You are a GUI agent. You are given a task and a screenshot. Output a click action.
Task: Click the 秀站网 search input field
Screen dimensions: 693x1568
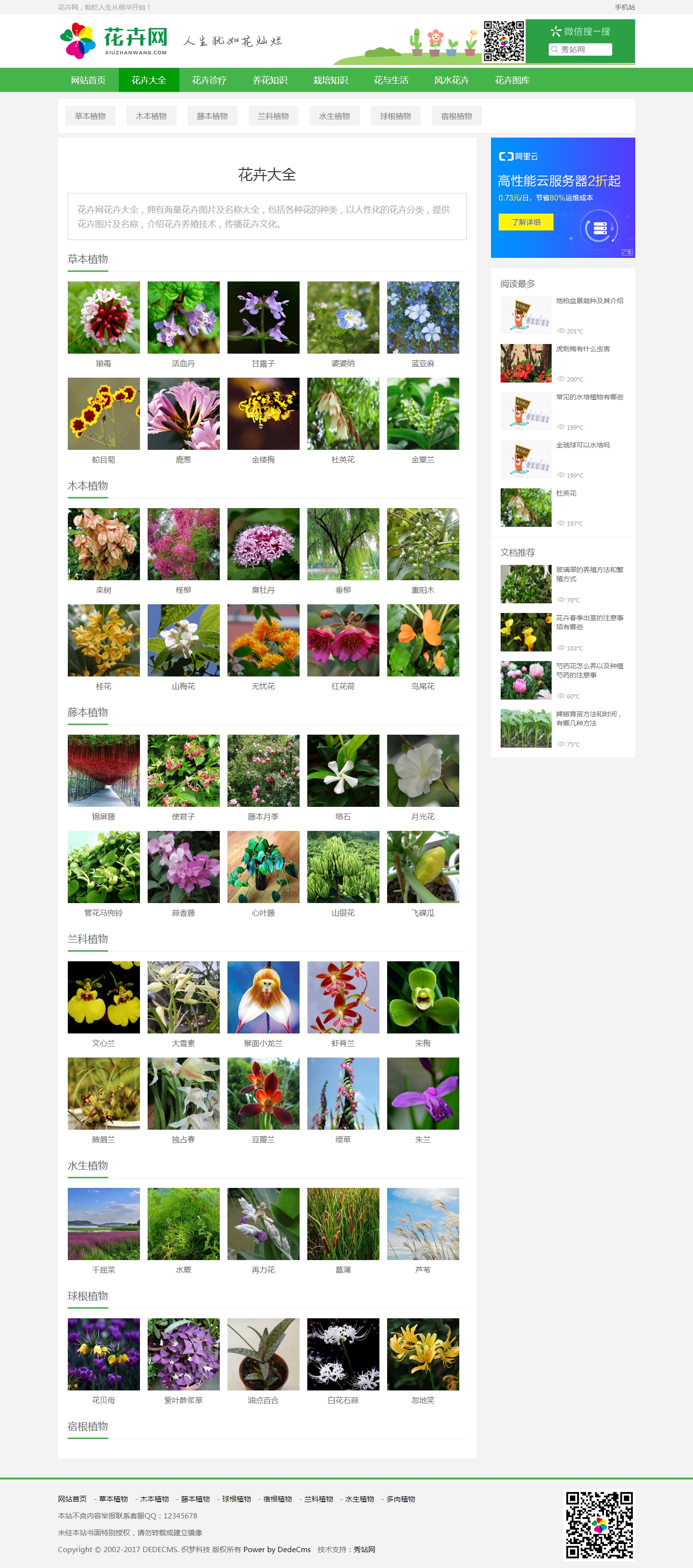pos(580,49)
